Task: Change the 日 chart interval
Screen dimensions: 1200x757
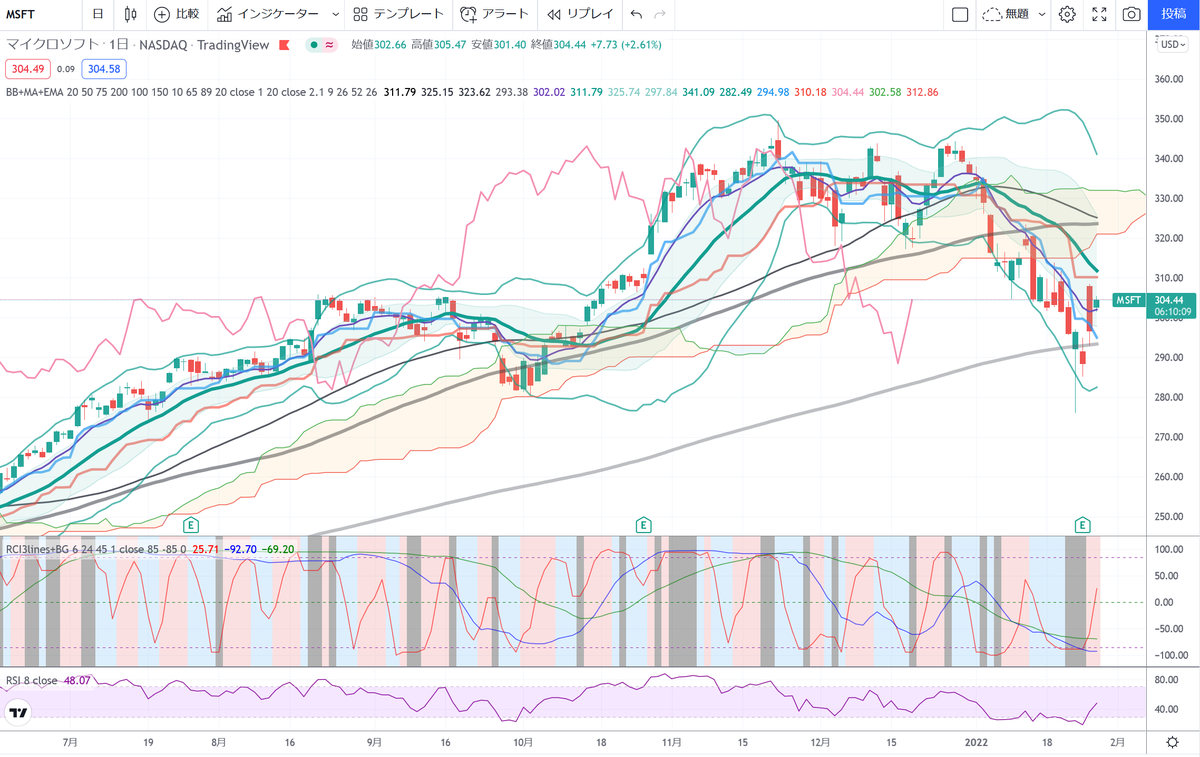Action: tap(97, 14)
